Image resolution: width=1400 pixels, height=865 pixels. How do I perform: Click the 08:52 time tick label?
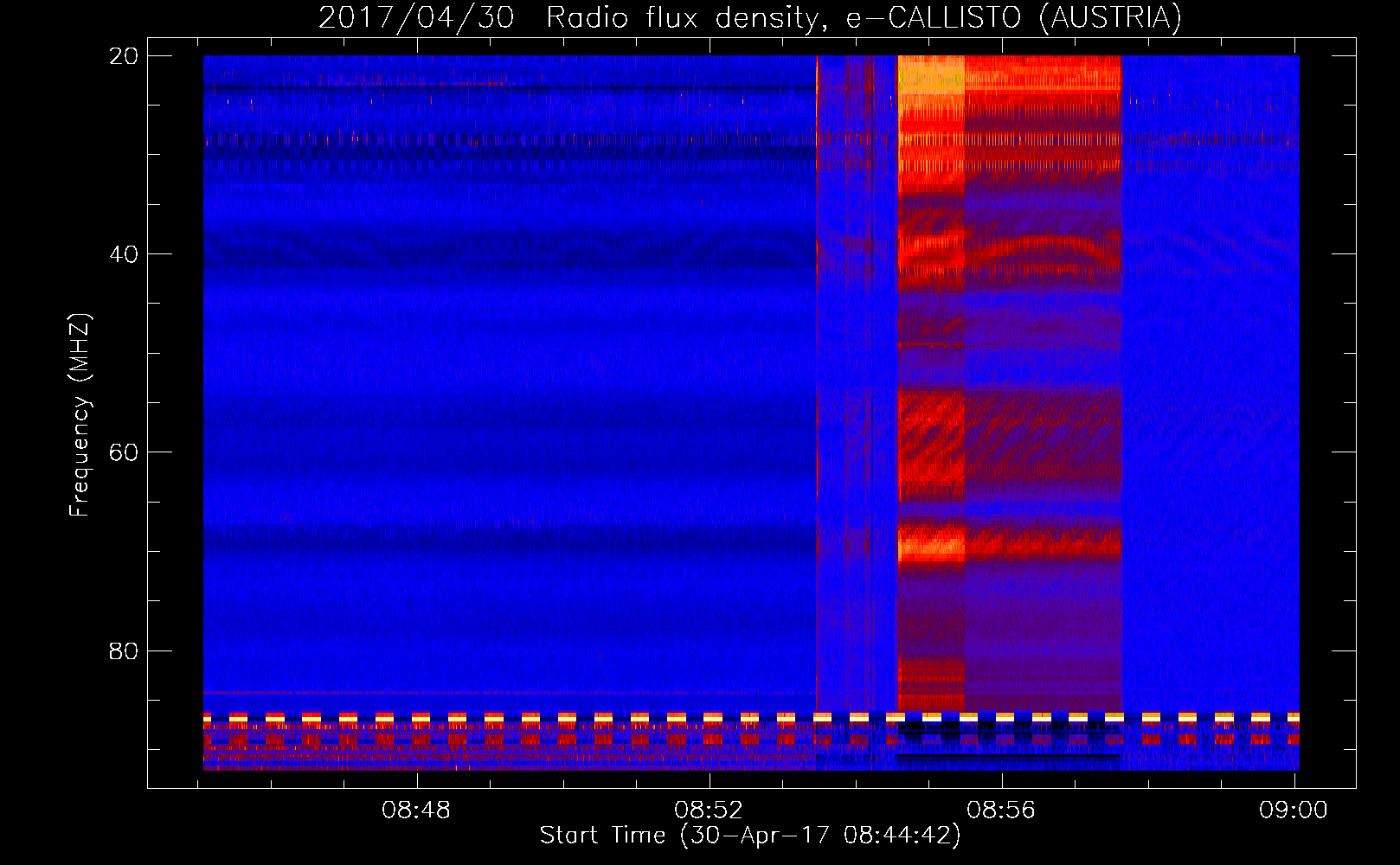coord(709,810)
